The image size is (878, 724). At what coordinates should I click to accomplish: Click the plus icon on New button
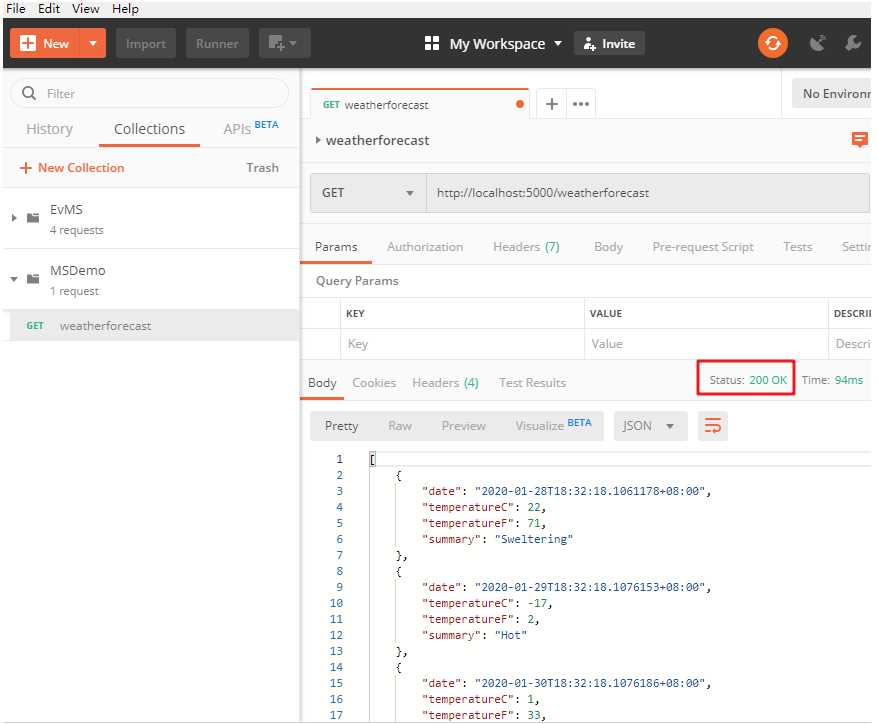click(27, 43)
